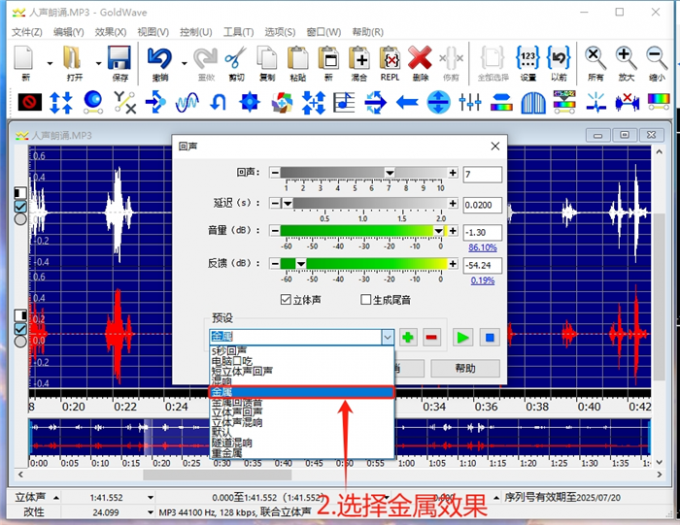Click the Mix (混合) paste icon
680x525 pixels.
359,58
